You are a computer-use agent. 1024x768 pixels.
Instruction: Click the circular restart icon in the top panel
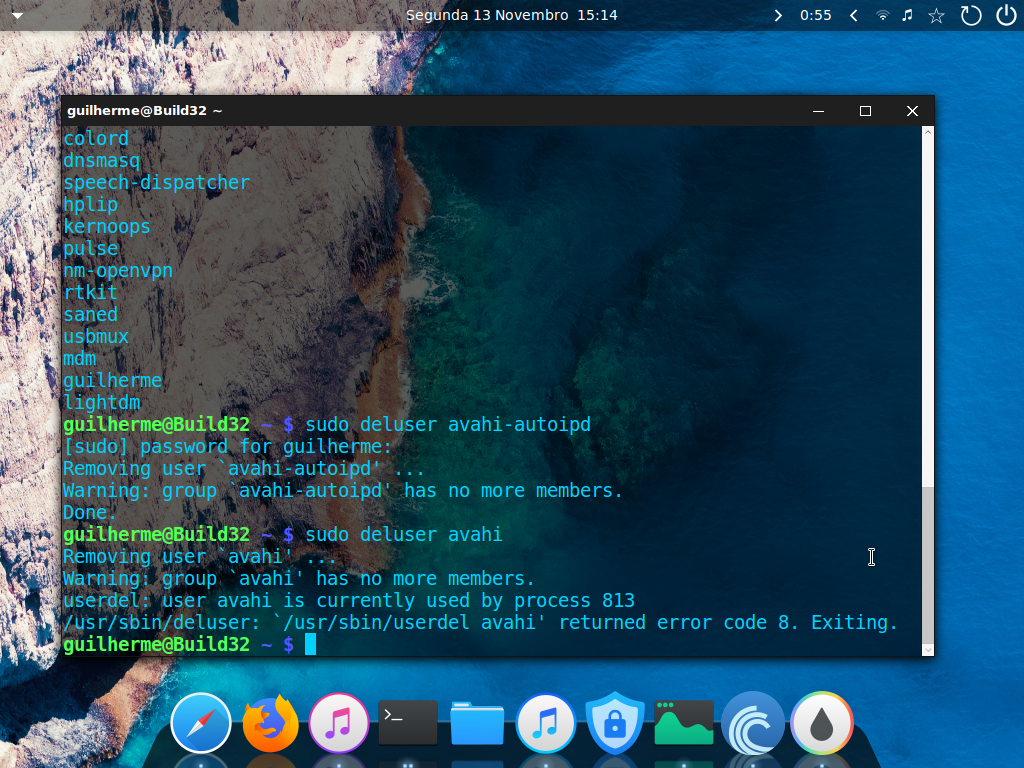click(970, 15)
